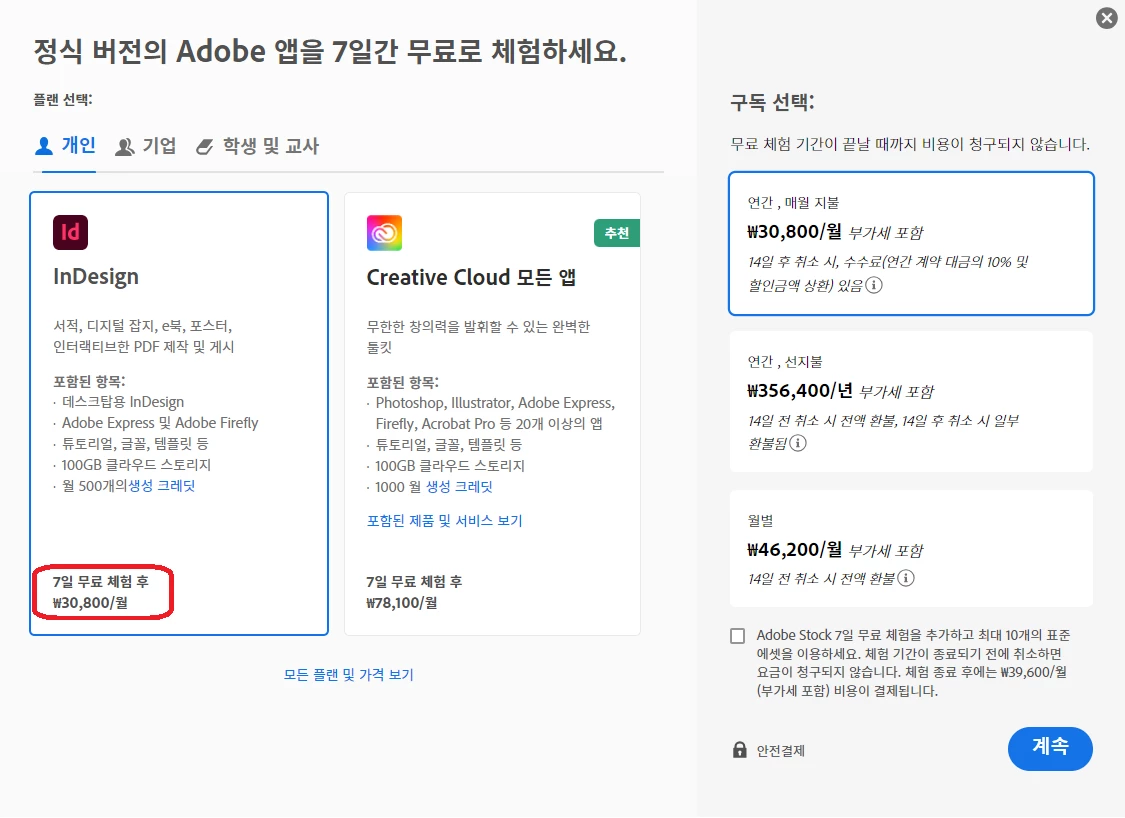The height and width of the screenshot is (818, 1125).
Task: Click the Creative Cloud 모든 앱 title
Action: [471, 277]
